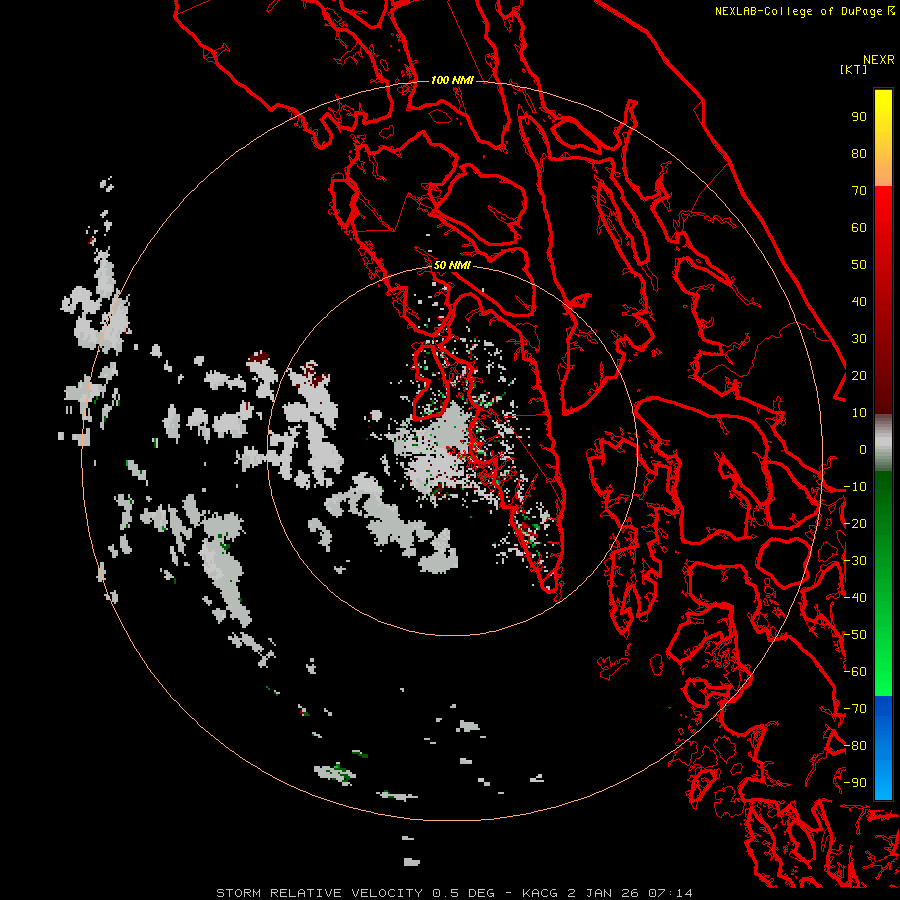Click the -30 value on velocity scale
Screen dimensions: 900x900
coord(855,561)
